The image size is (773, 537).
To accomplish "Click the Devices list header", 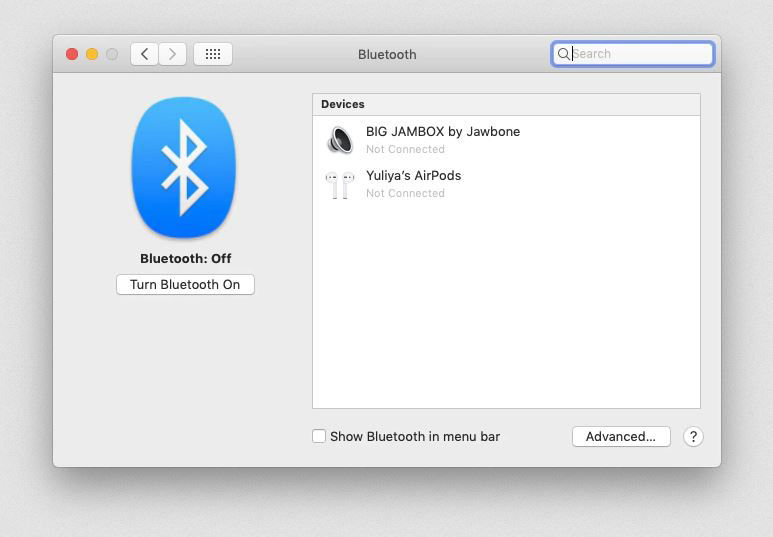I will [506, 105].
